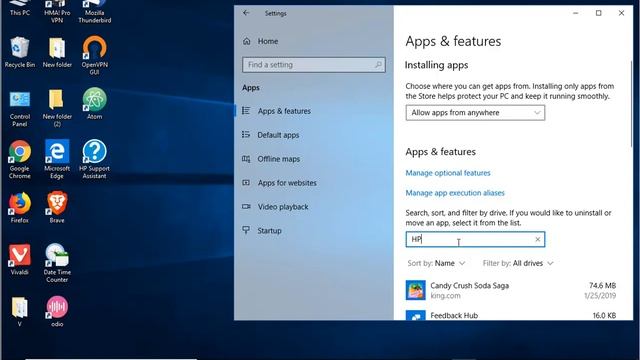
Task: Select the folder icon labeled V
Action: pyautogui.click(x=20, y=311)
